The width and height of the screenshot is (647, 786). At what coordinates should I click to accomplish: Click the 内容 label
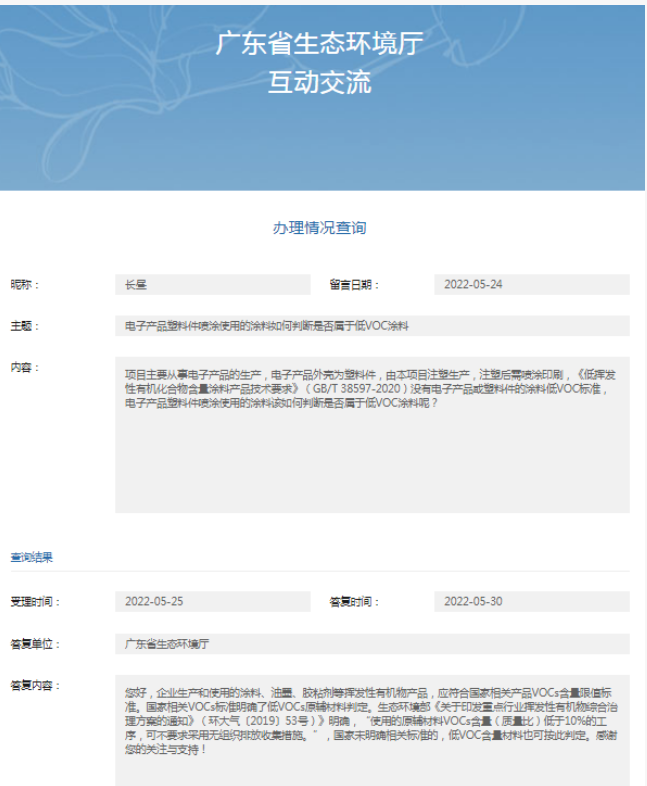pyautogui.click(x=25, y=367)
